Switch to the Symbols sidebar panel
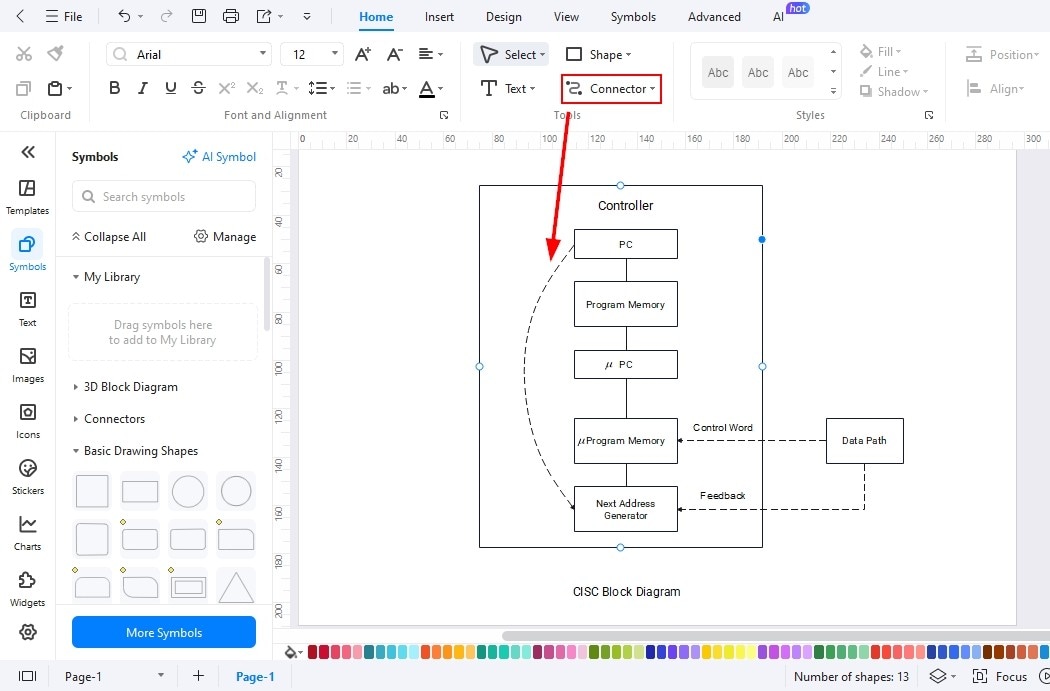 pyautogui.click(x=27, y=250)
